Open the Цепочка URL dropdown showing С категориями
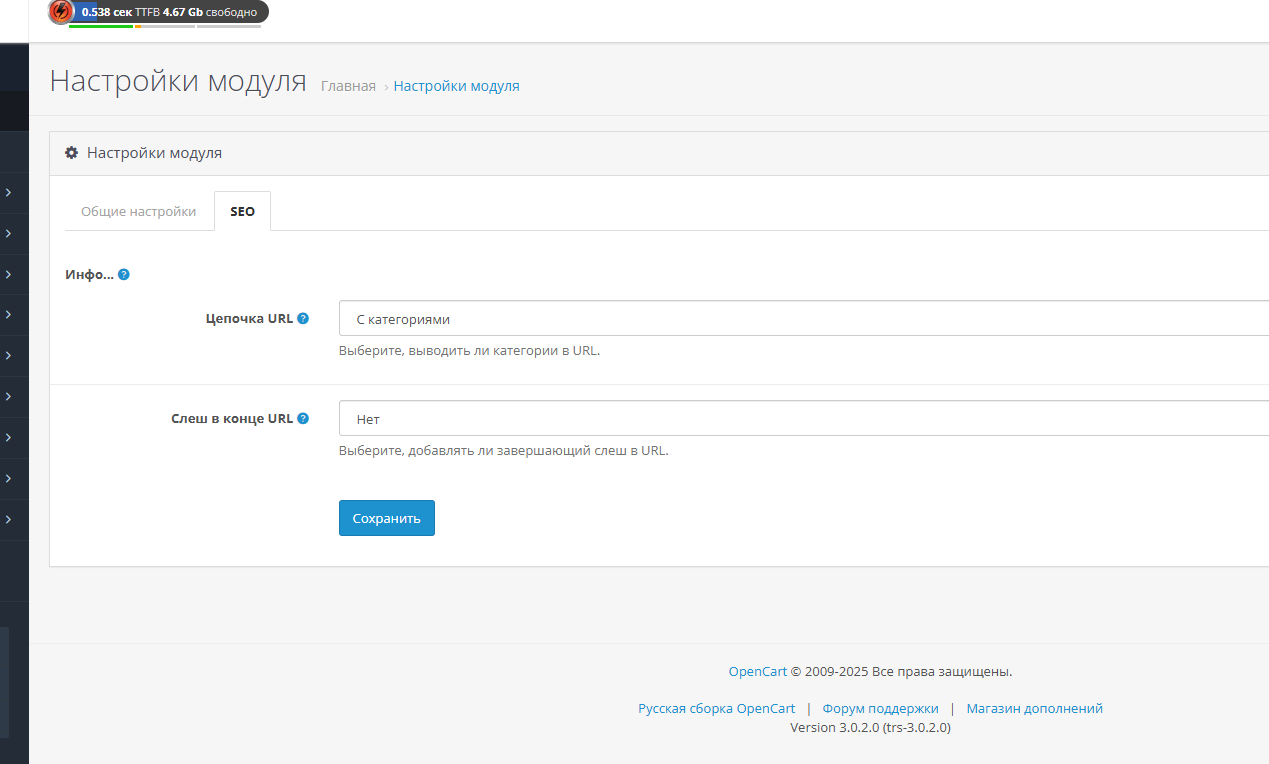 (804, 319)
